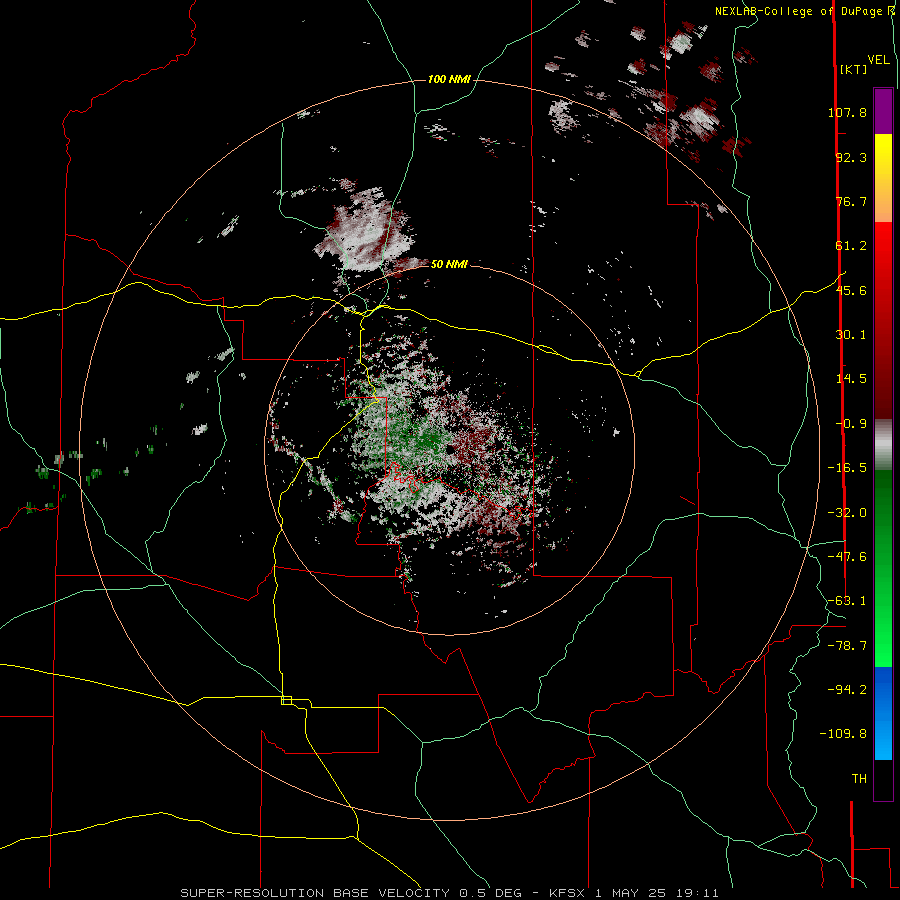Click the -94.2 velocity scale value
The image size is (900, 900).
pyautogui.click(x=847, y=689)
